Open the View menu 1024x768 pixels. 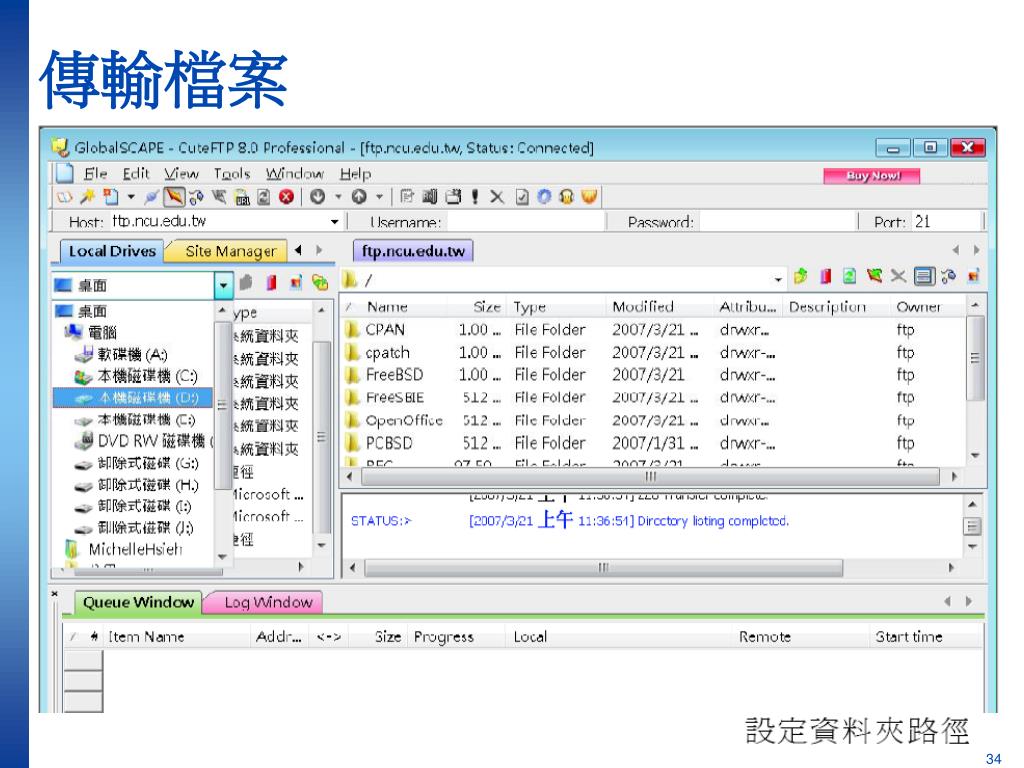tap(181, 174)
